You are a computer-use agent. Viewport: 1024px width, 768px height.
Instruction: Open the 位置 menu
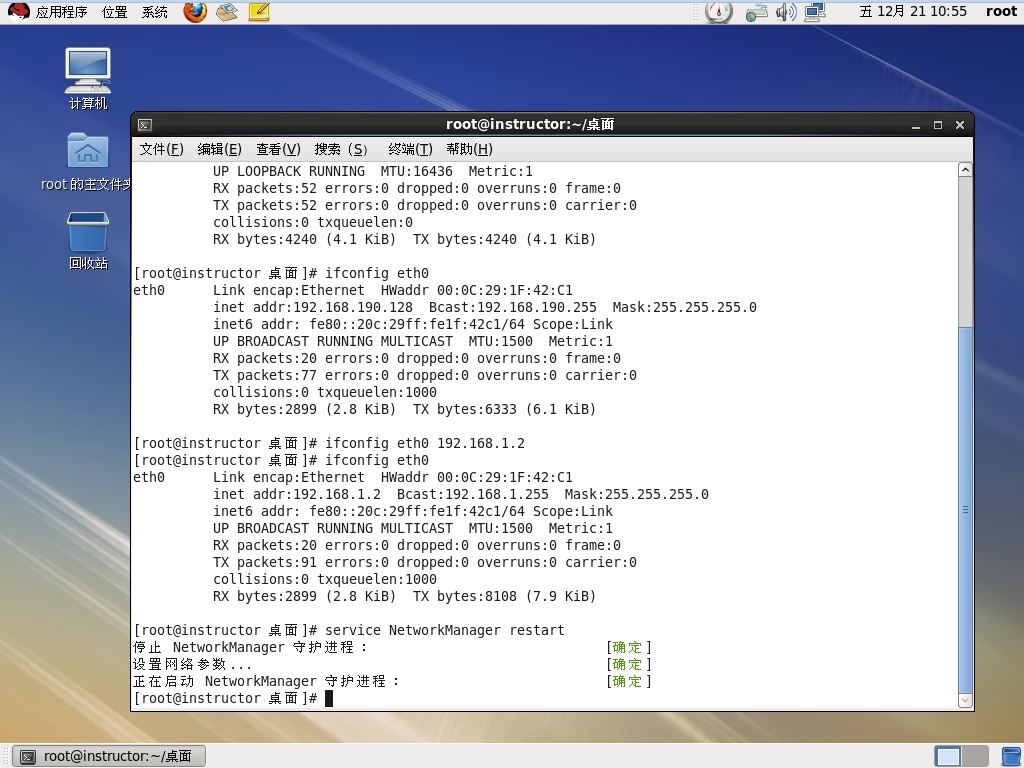pyautogui.click(x=114, y=12)
